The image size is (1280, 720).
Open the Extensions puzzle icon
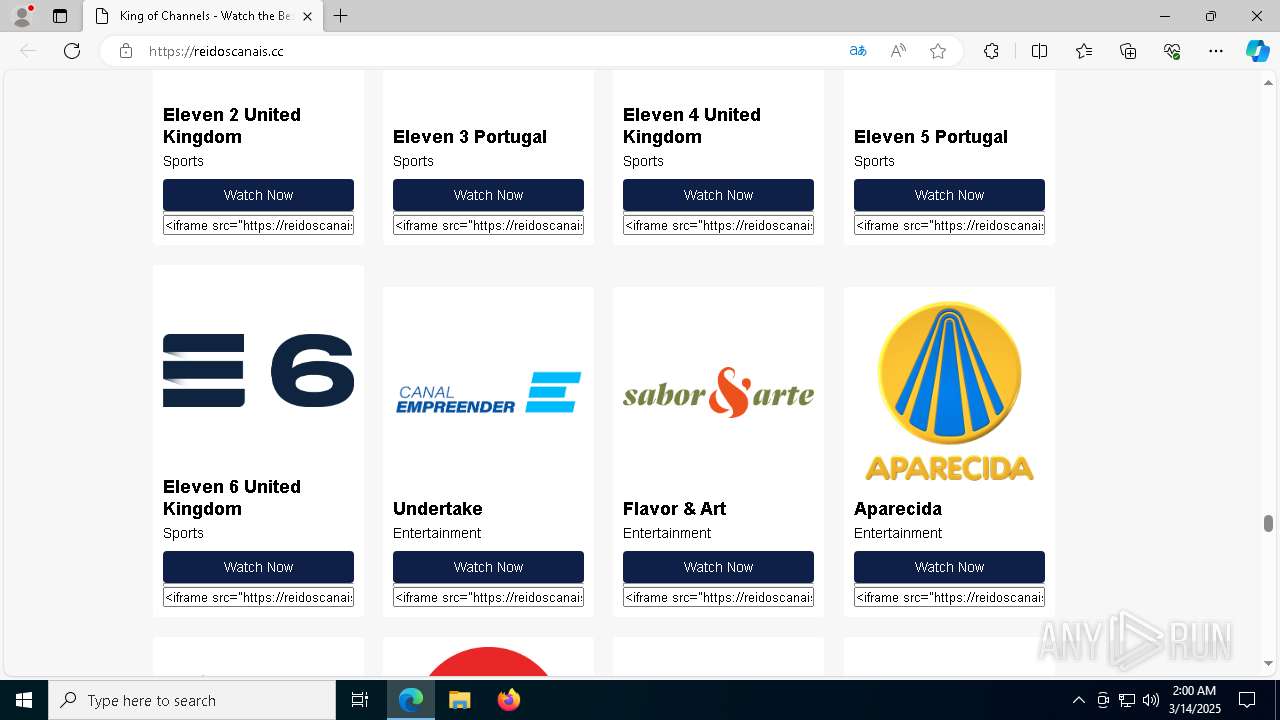pos(991,51)
